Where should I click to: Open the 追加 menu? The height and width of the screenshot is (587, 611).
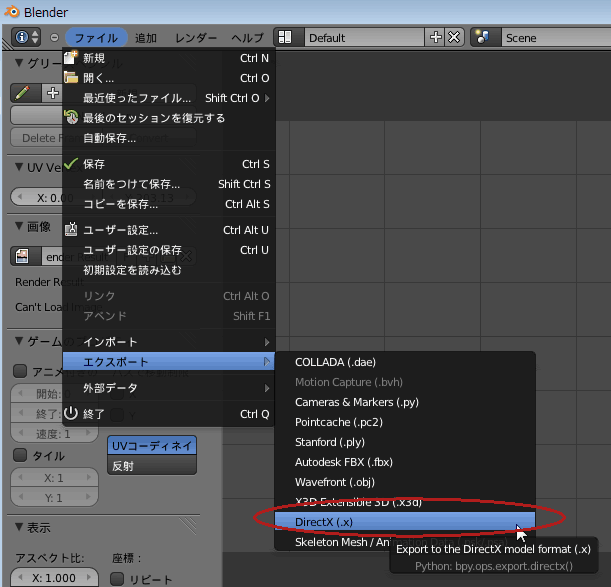tap(146, 38)
